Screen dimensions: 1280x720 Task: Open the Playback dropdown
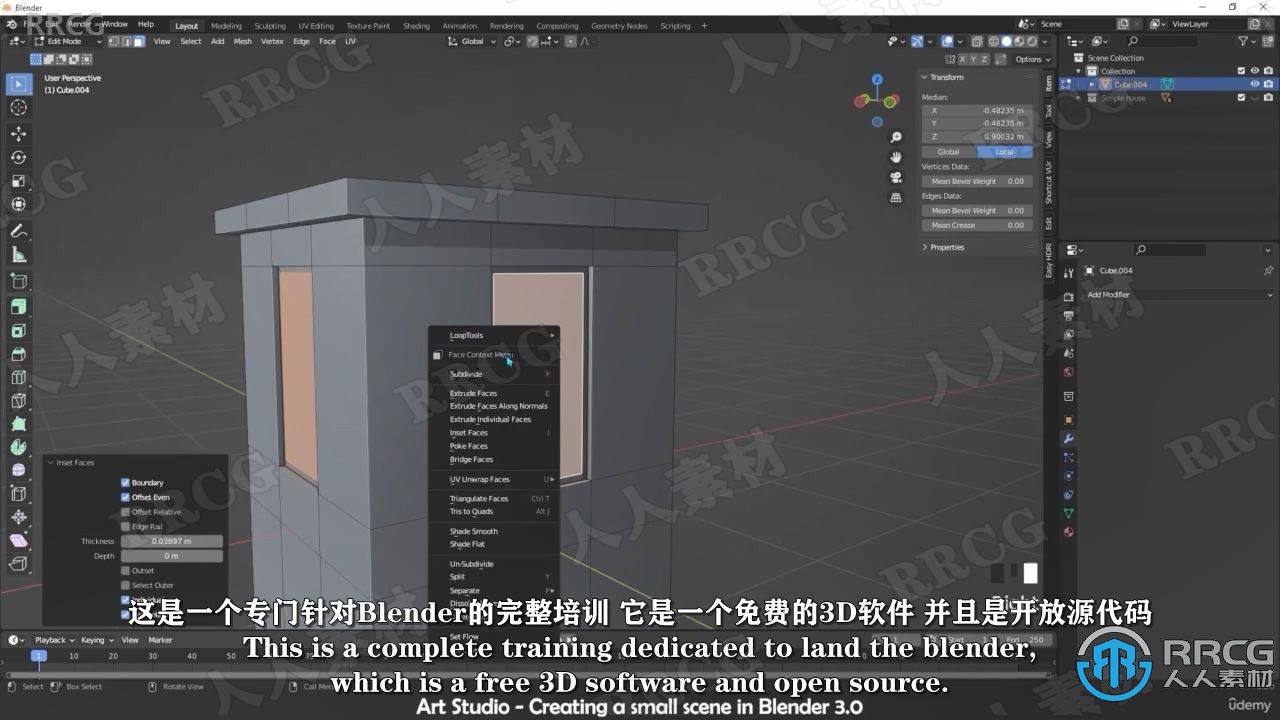coord(53,640)
